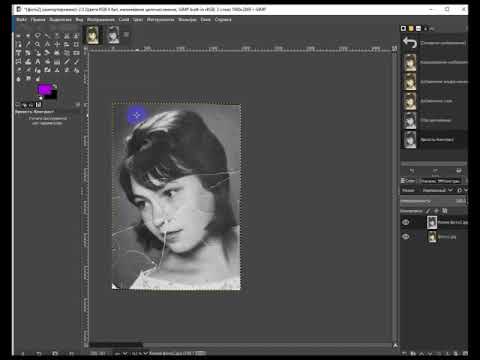Open the Правка menu

coord(38,20)
